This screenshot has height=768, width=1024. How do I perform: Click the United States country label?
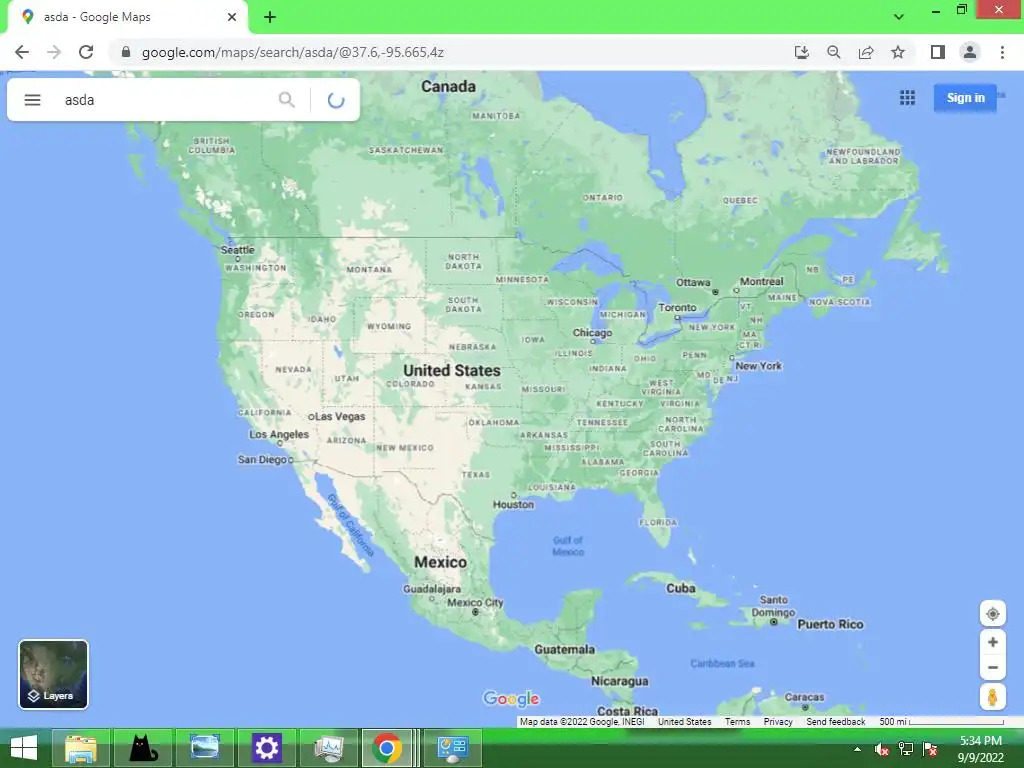pyautogui.click(x=452, y=370)
